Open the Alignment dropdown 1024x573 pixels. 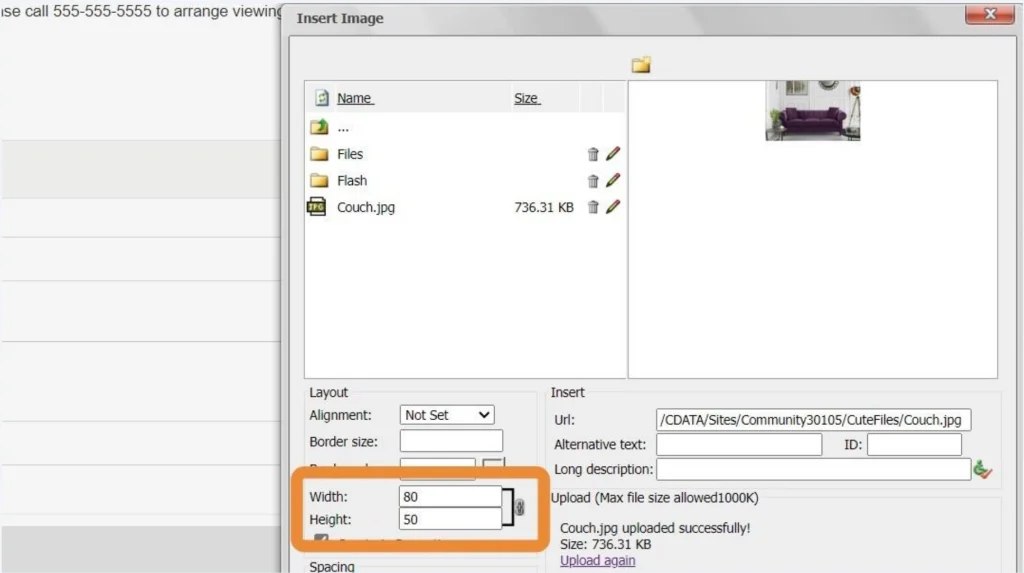click(447, 415)
